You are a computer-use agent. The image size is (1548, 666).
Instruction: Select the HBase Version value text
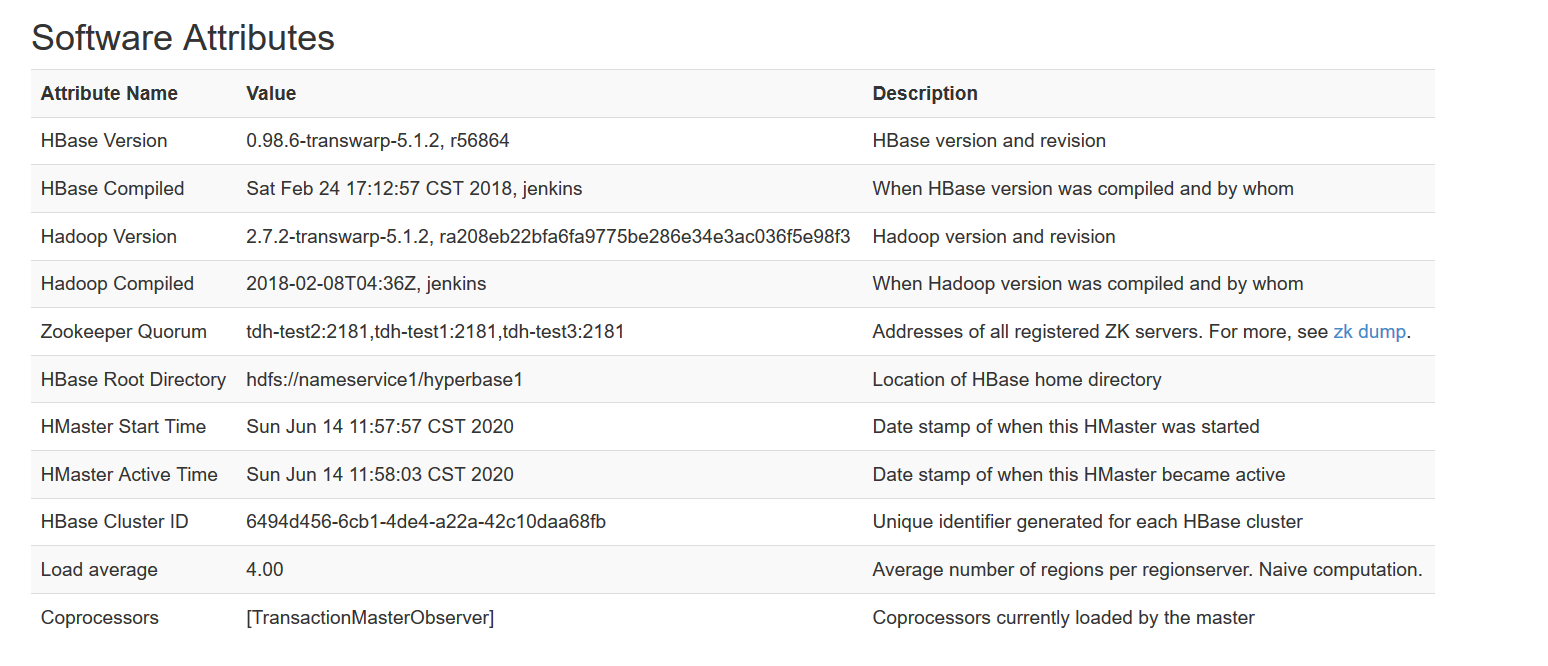[x=377, y=141]
